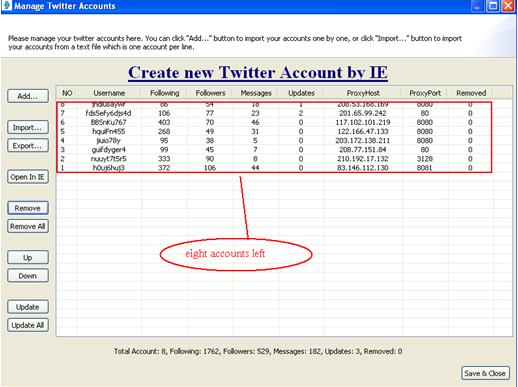This screenshot has height=387, width=518.
Task: Sort by the Messages column header
Action: coord(256,93)
